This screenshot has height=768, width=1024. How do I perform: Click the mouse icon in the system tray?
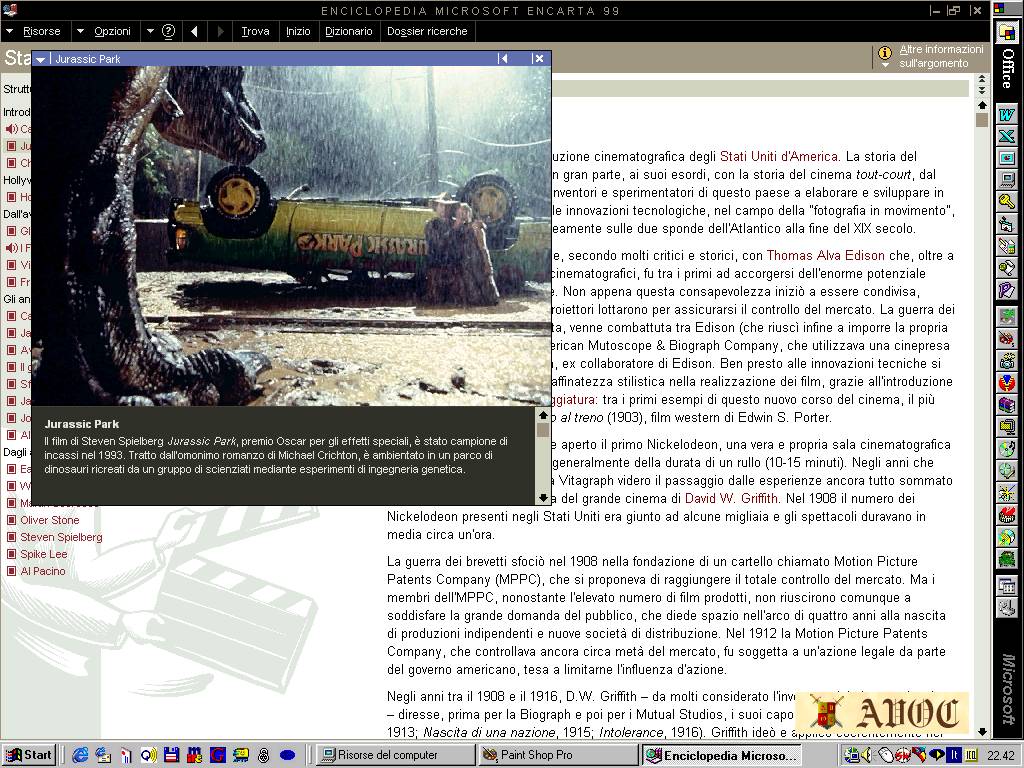(x=885, y=756)
